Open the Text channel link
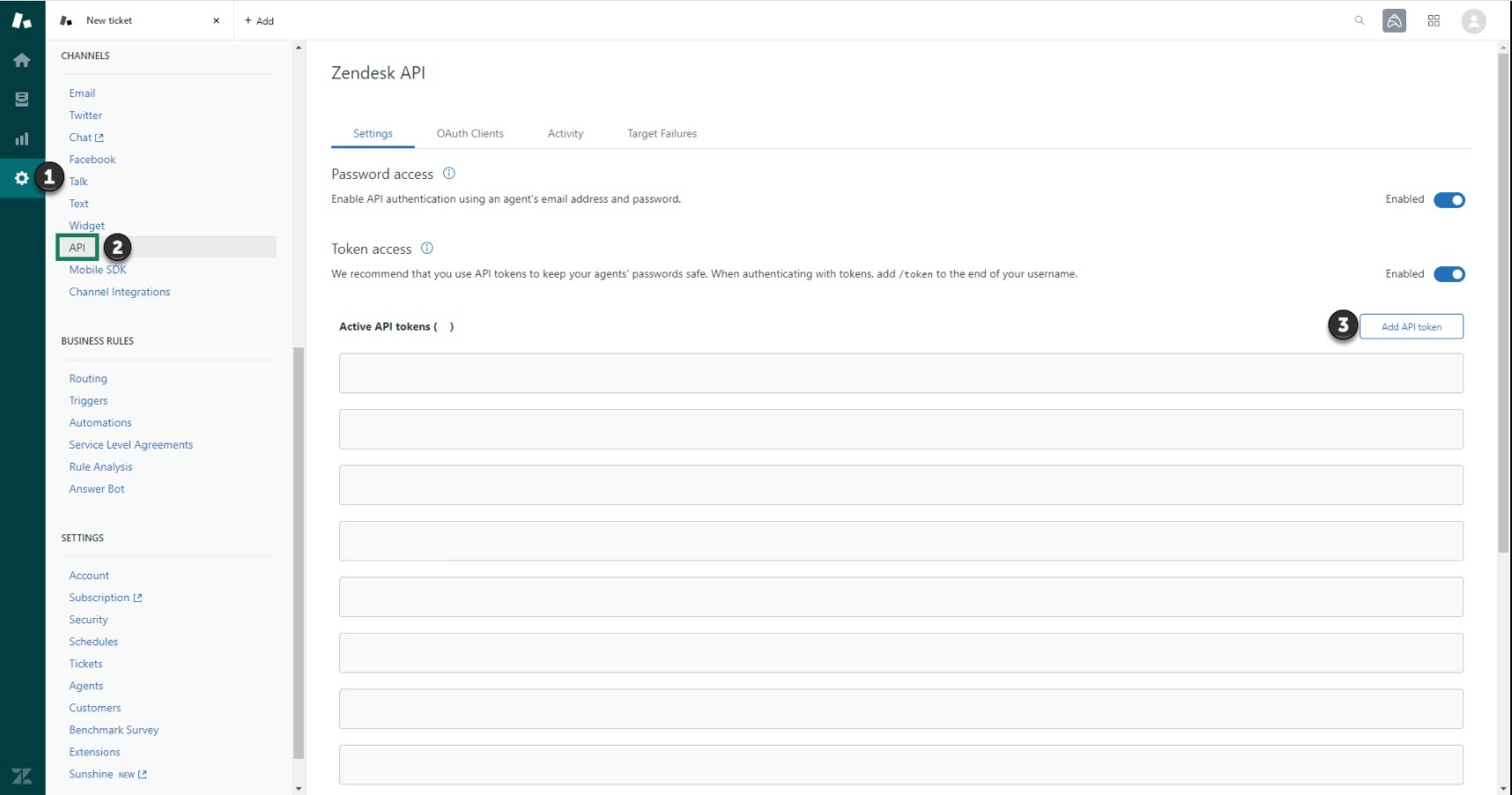1512x795 pixels. 78,204
